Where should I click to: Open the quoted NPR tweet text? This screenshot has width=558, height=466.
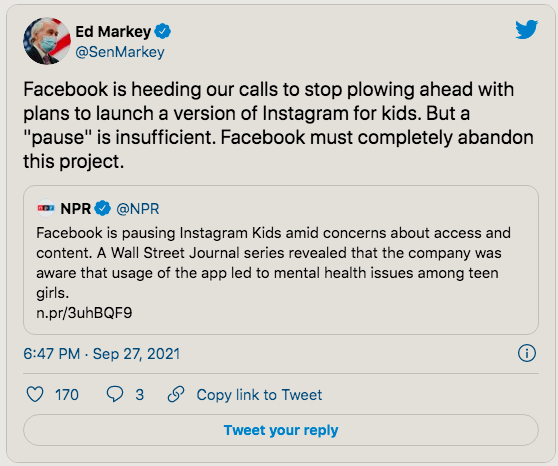click(273, 263)
